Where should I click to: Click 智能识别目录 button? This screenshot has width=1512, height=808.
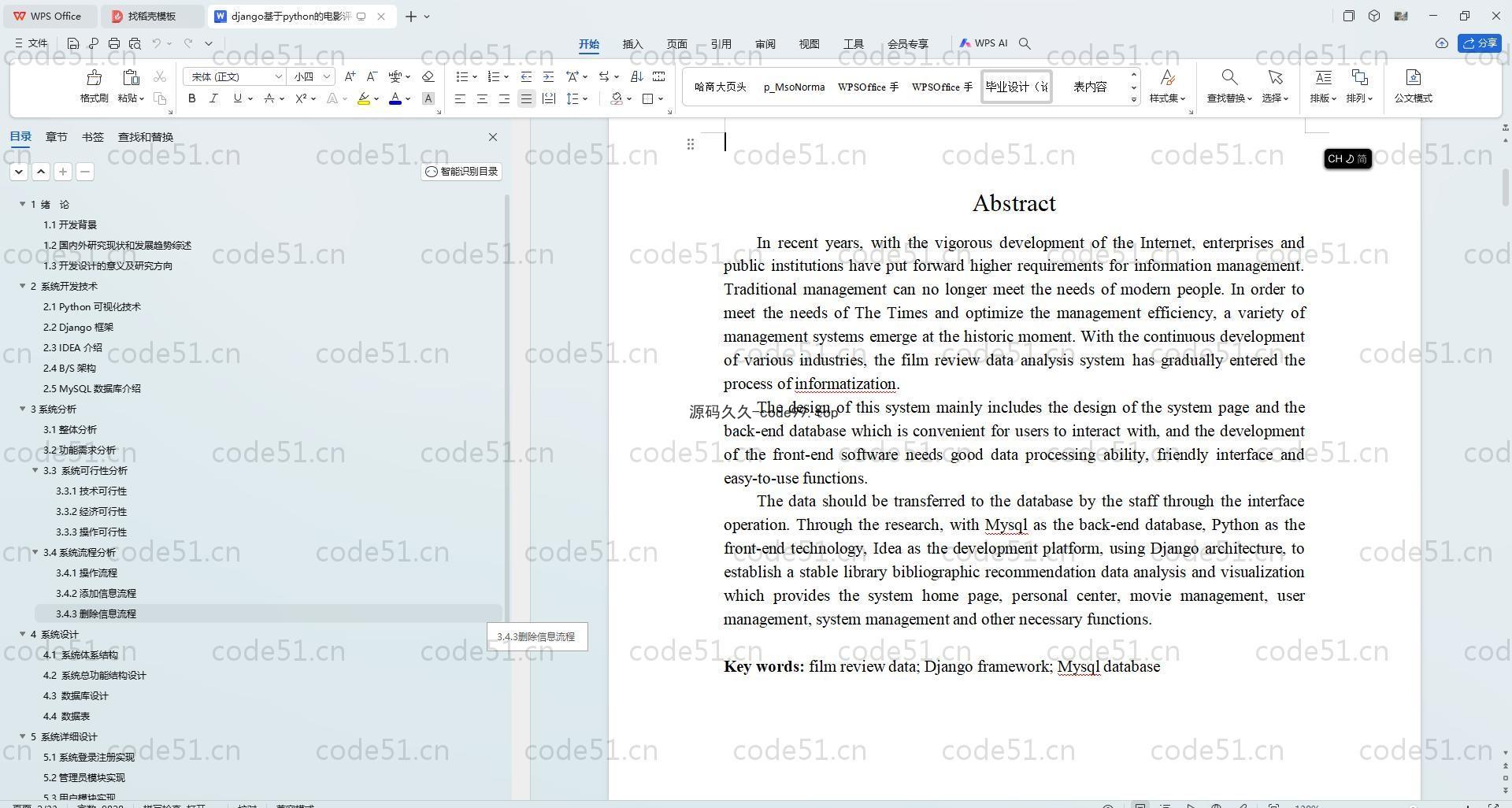pyautogui.click(x=461, y=171)
